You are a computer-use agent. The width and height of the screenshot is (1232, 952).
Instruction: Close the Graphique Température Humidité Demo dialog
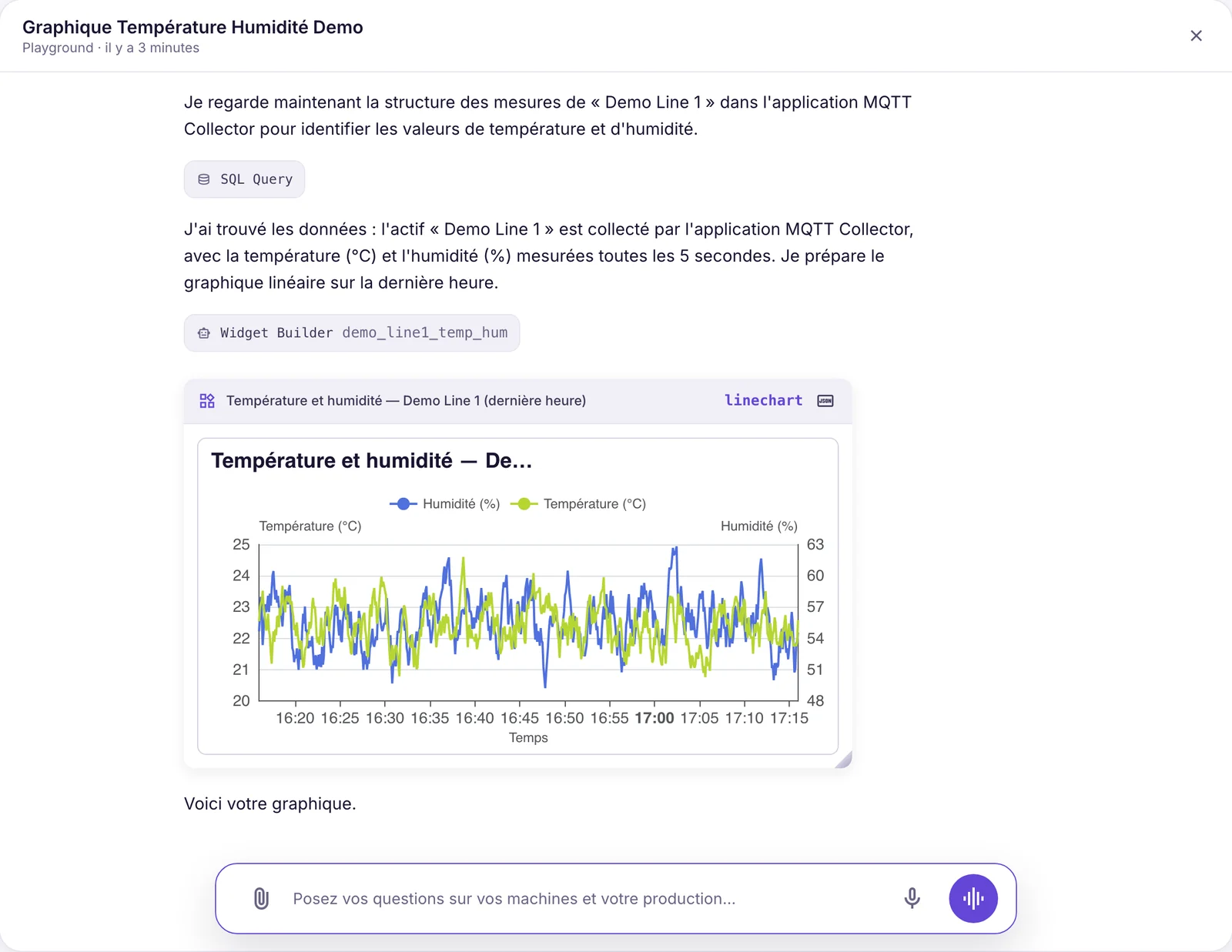pos(1196,36)
